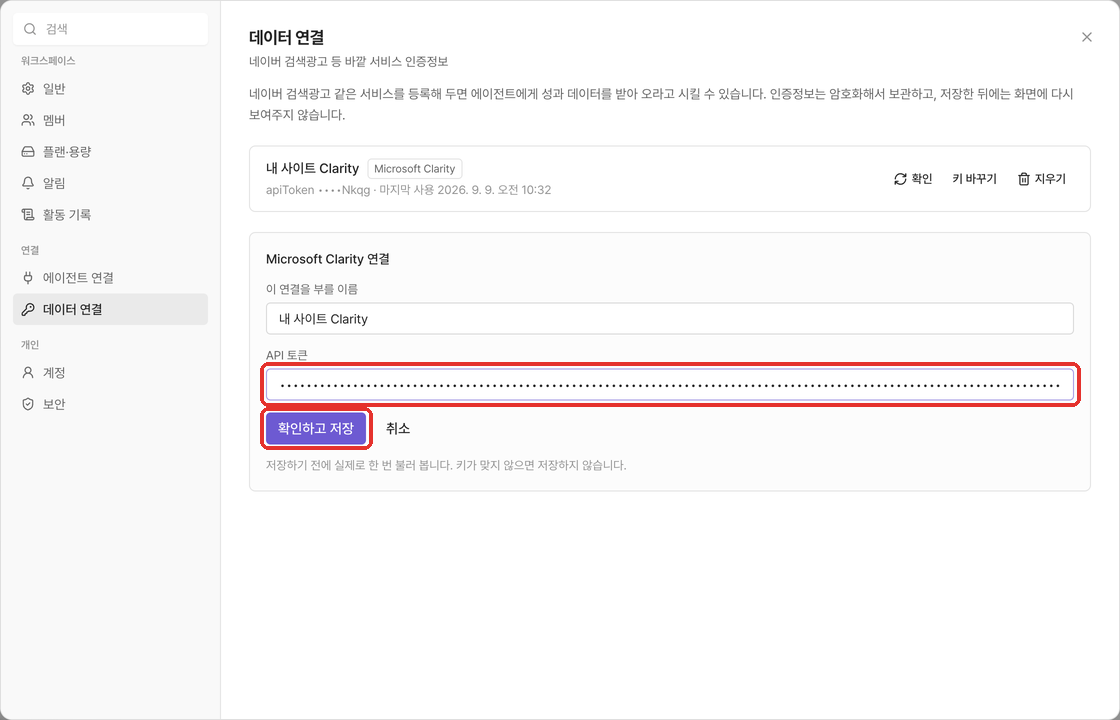Click the 에이전트 연결 plug icon
The width and height of the screenshot is (1120, 720).
(28, 278)
